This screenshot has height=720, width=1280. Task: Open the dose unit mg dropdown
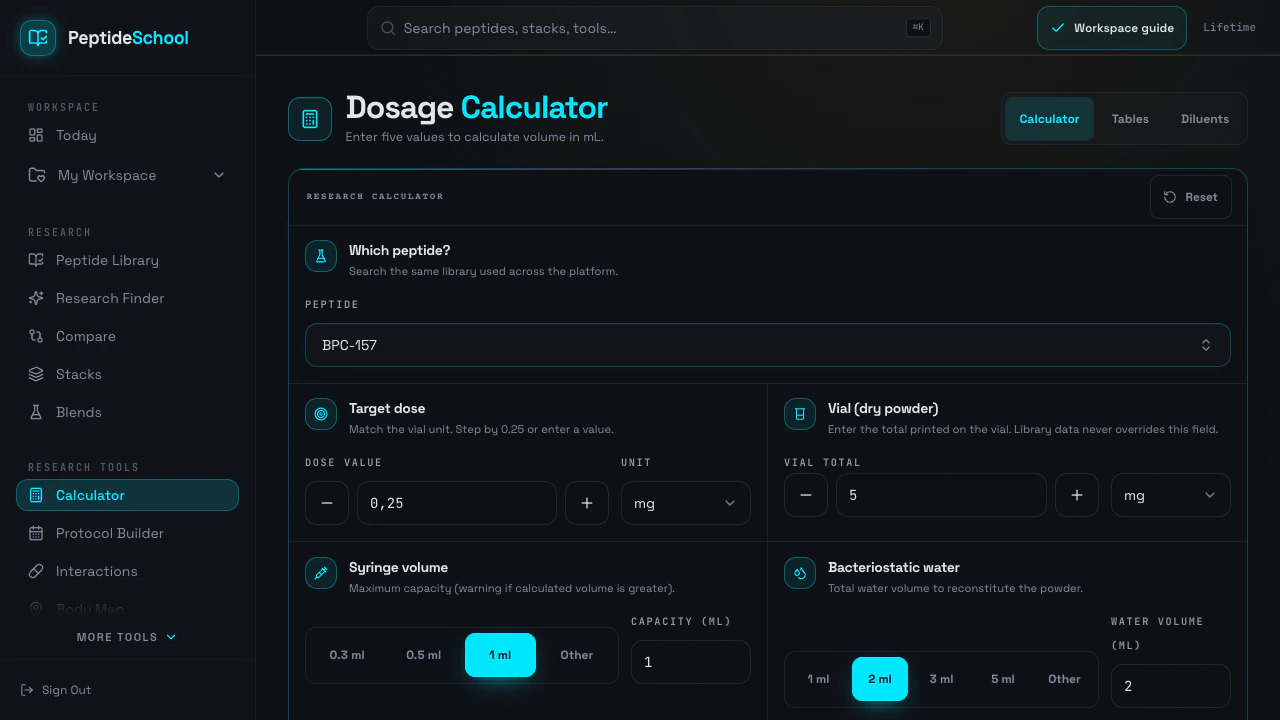point(686,503)
